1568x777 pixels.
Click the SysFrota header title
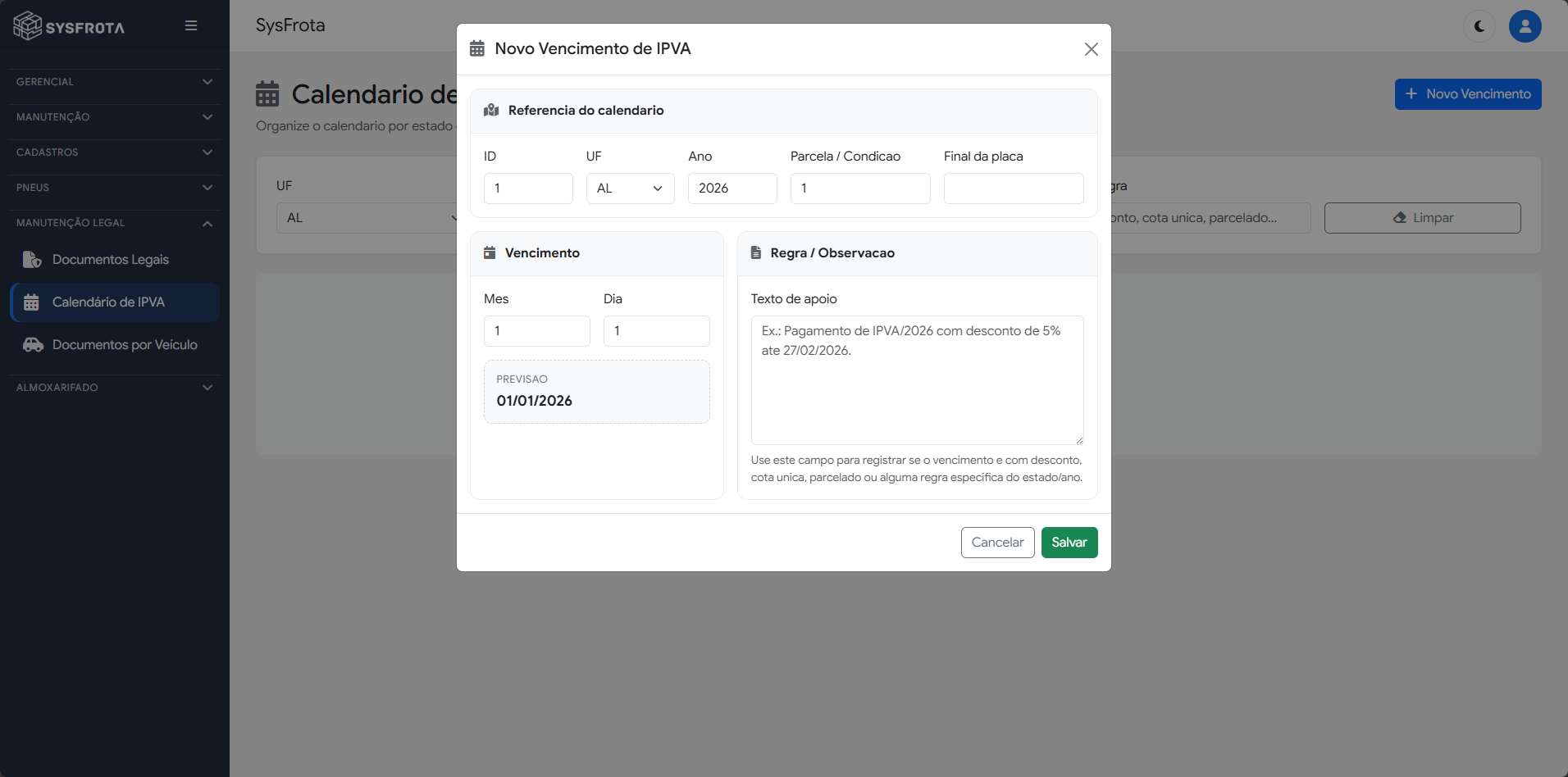coord(290,25)
